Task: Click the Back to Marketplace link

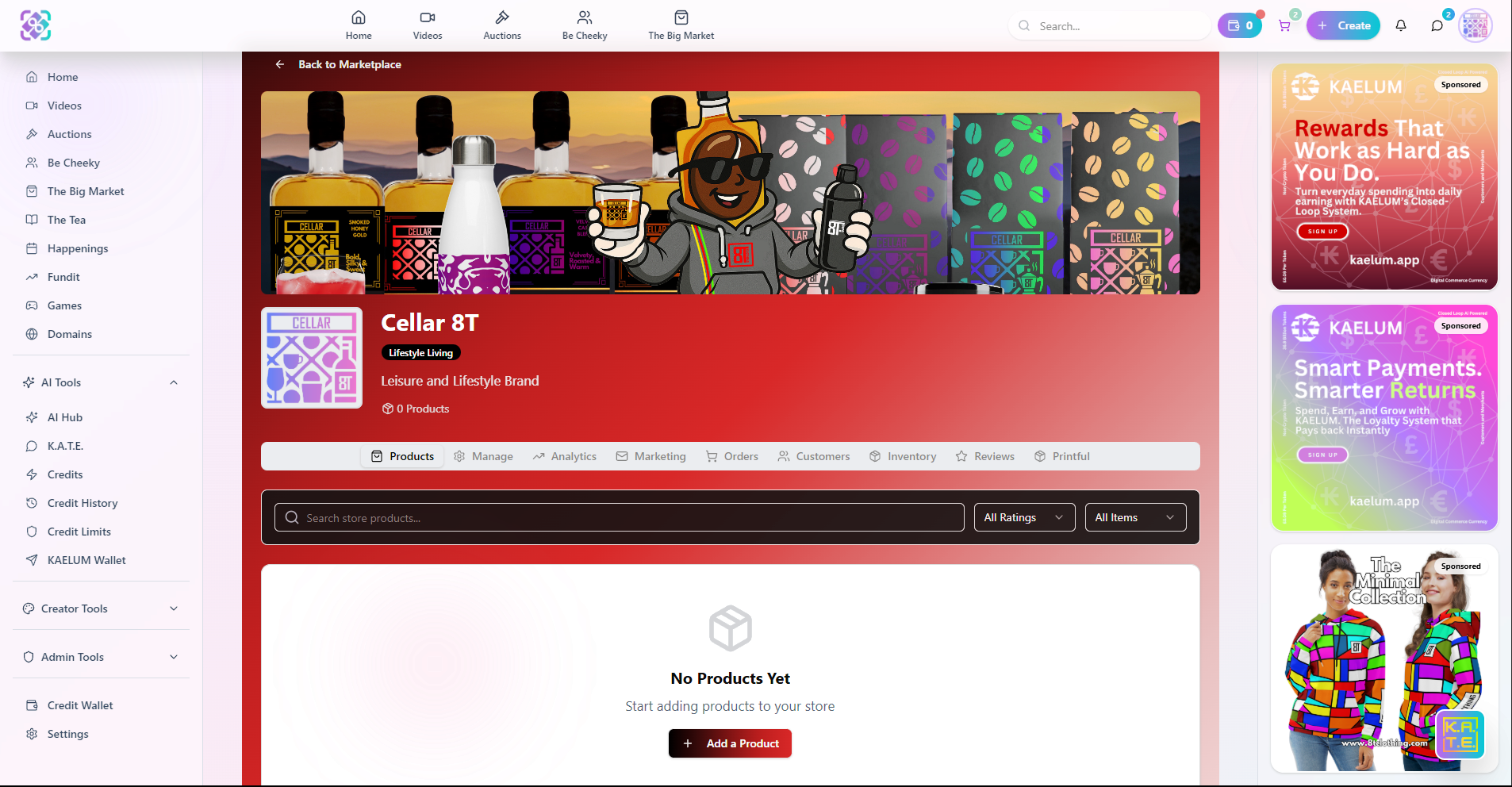Action: (339, 64)
